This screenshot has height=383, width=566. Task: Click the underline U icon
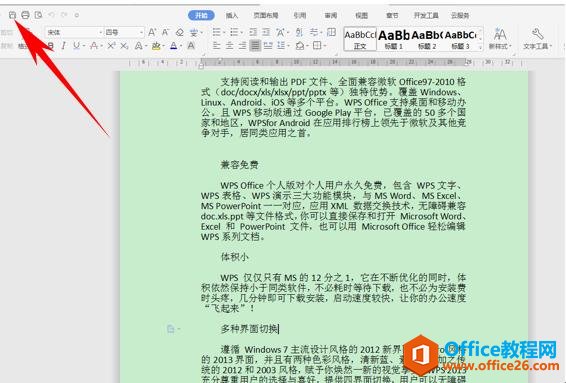(x=76, y=46)
